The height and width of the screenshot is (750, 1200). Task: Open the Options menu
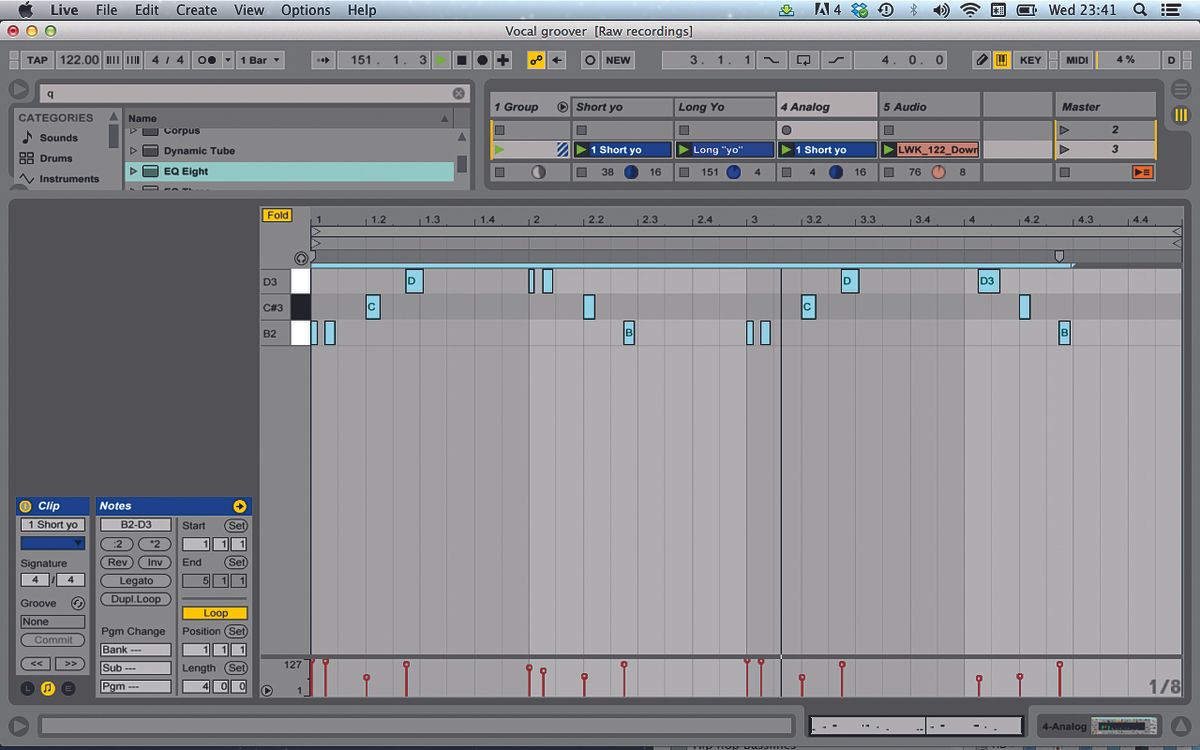coord(305,10)
